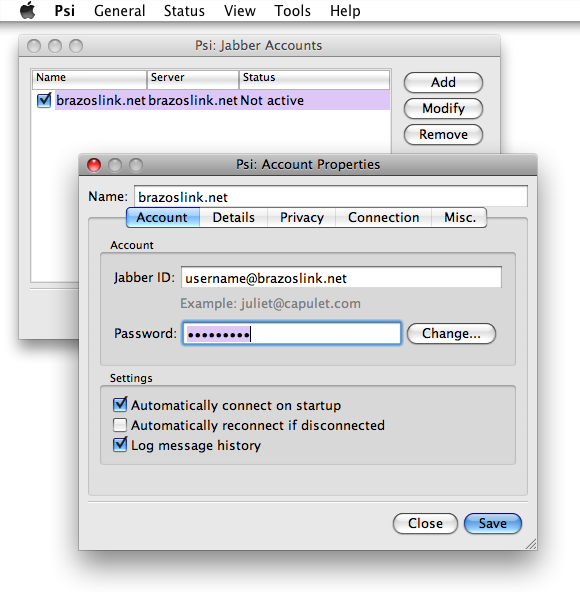This screenshot has width=580, height=592.
Task: Open the Apple menu icon
Action: point(27,10)
